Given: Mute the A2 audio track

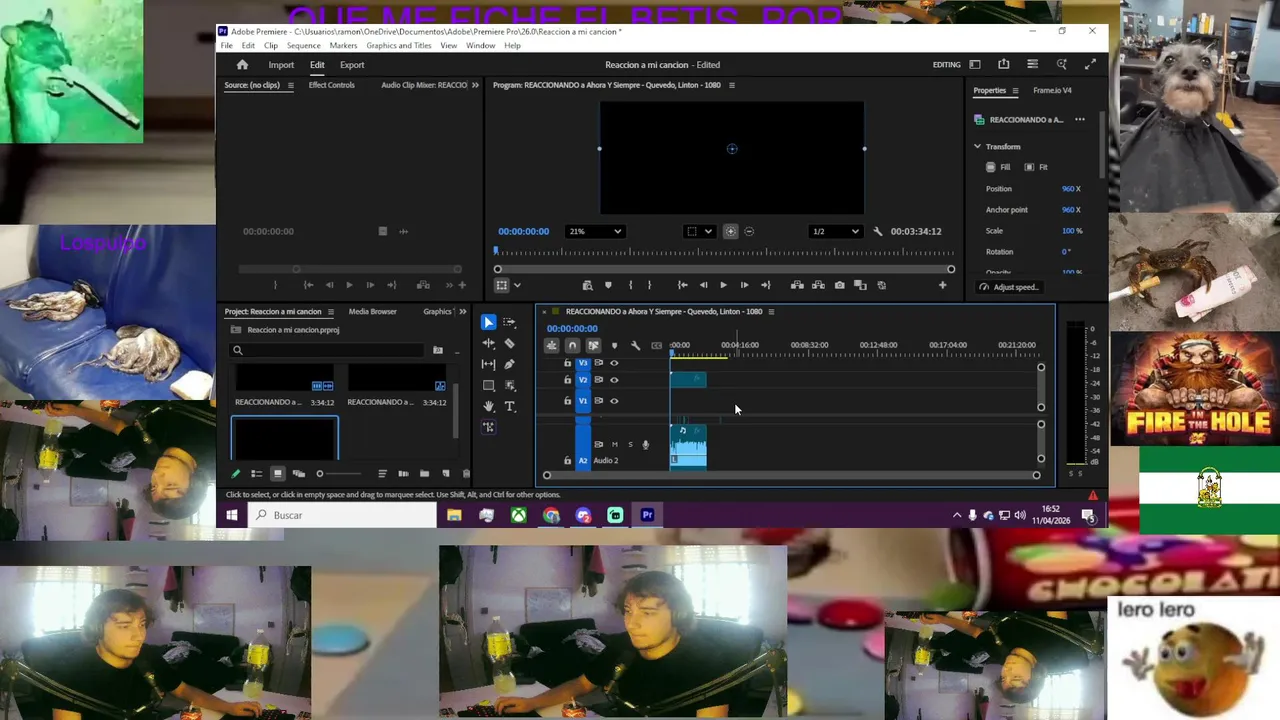Looking at the screenshot, I should [x=614, y=444].
